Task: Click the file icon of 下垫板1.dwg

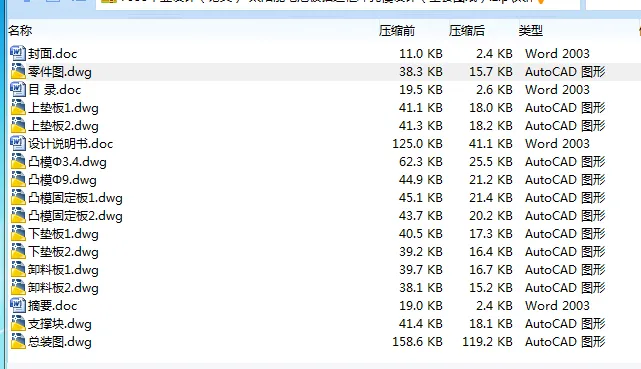Action: click(18, 233)
